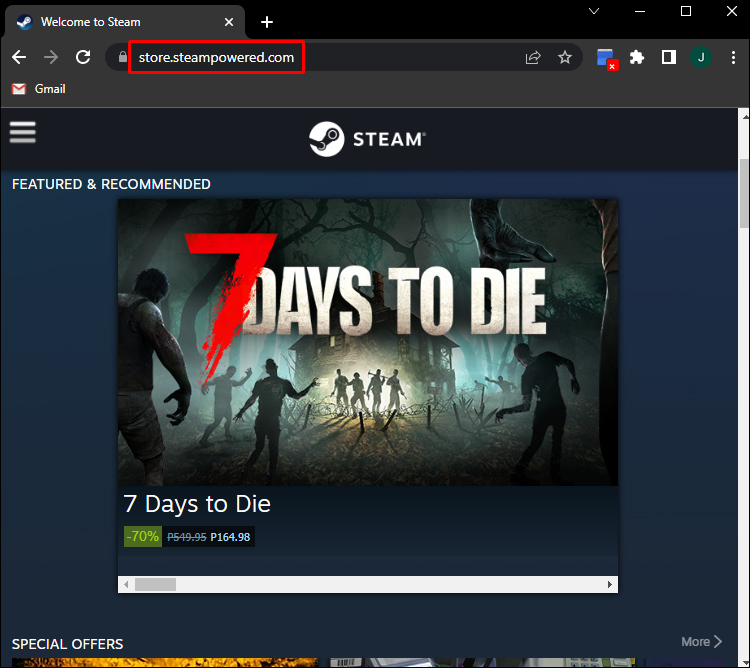The image size is (750, 668).
Task: Close the Welcome to Steam tab
Action: click(229, 22)
